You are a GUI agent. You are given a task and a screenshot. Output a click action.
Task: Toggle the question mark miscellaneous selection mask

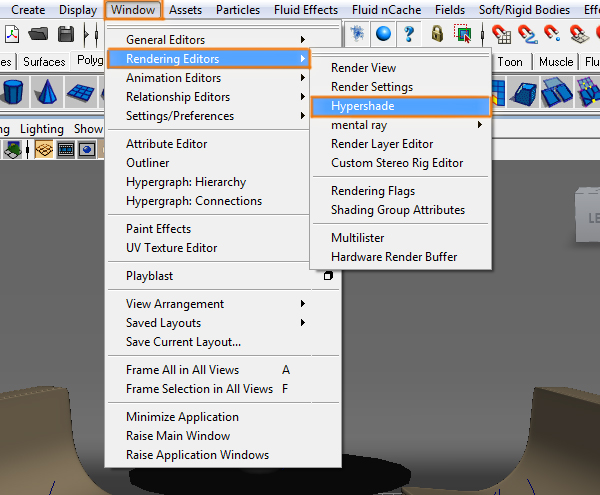pyautogui.click(x=409, y=34)
